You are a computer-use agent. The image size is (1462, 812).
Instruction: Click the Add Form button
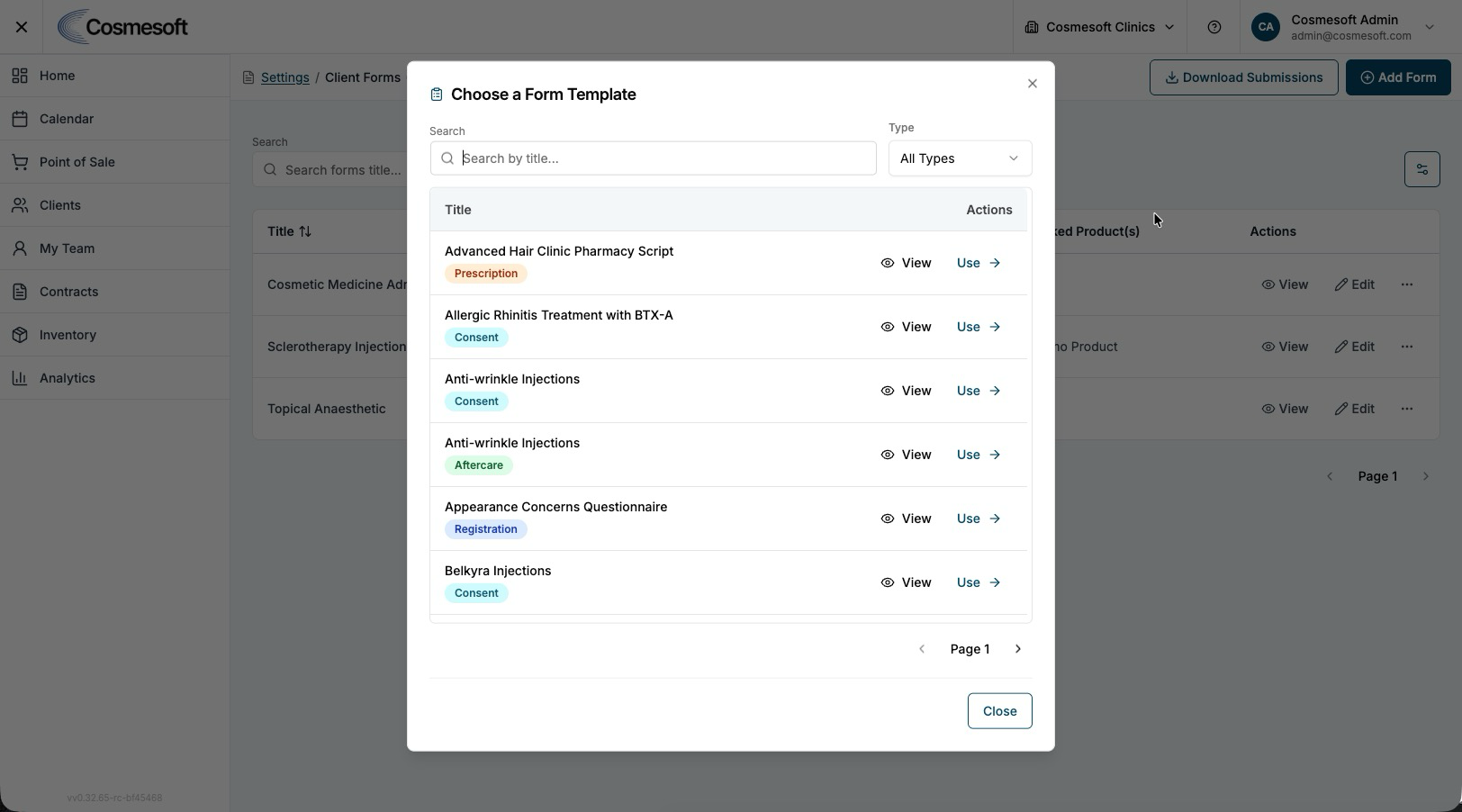[x=1398, y=77]
